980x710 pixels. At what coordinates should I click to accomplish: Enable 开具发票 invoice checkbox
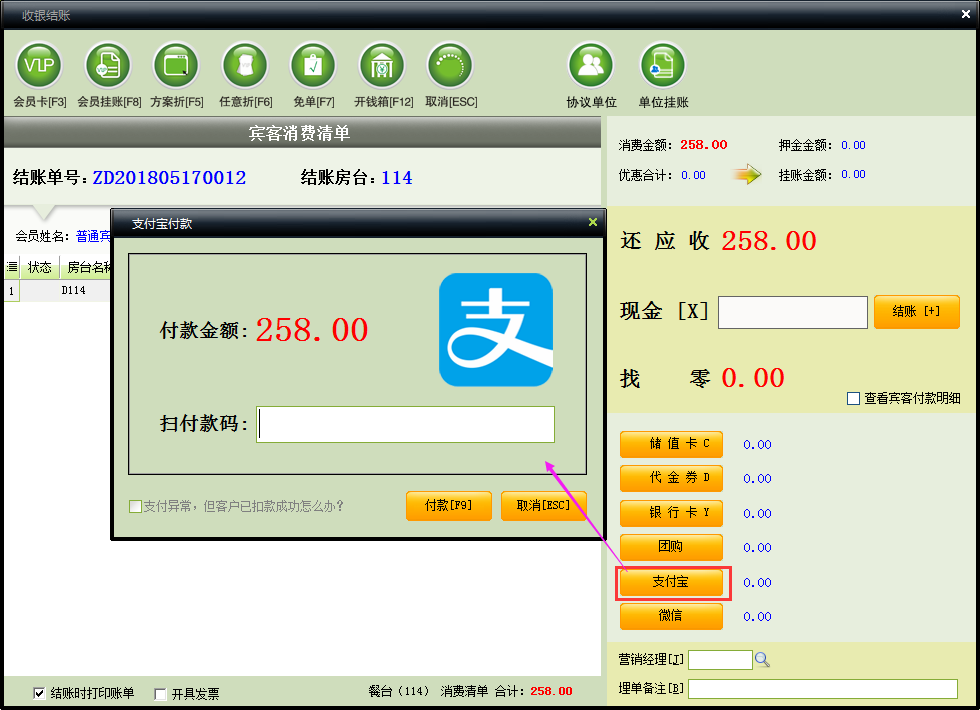pyautogui.click(x=160, y=694)
